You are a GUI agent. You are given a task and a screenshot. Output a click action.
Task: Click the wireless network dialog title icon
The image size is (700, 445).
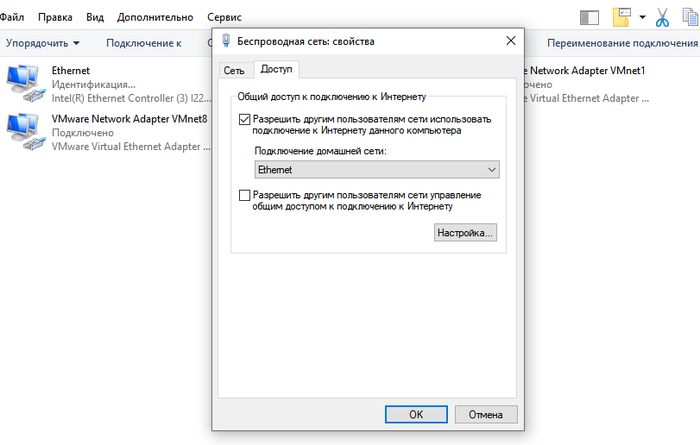227,40
